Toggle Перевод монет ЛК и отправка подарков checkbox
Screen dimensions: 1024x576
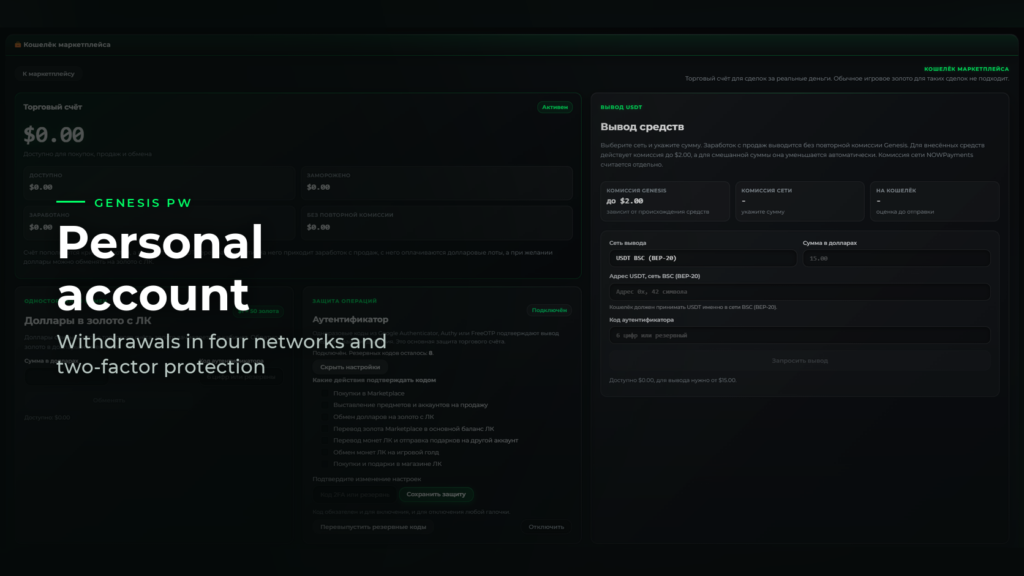(x=325, y=440)
